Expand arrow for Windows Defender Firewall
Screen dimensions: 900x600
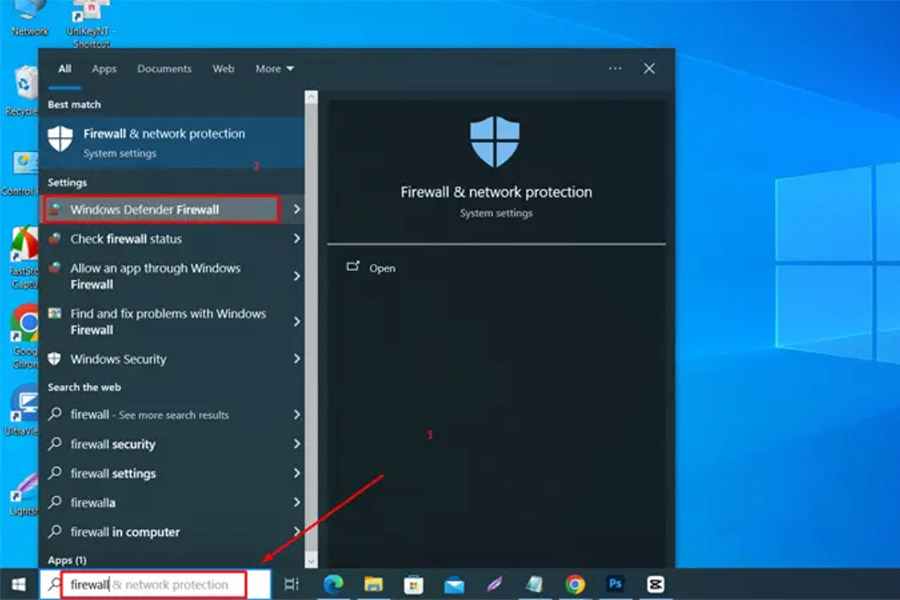(297, 210)
